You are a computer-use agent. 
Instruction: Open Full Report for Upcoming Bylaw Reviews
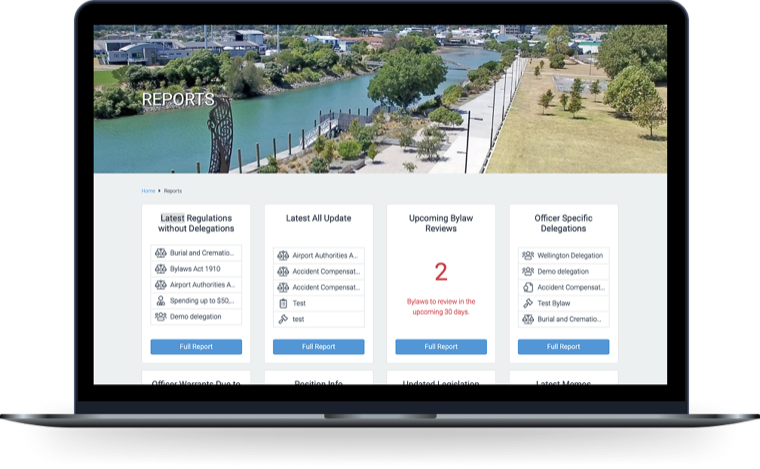point(441,346)
